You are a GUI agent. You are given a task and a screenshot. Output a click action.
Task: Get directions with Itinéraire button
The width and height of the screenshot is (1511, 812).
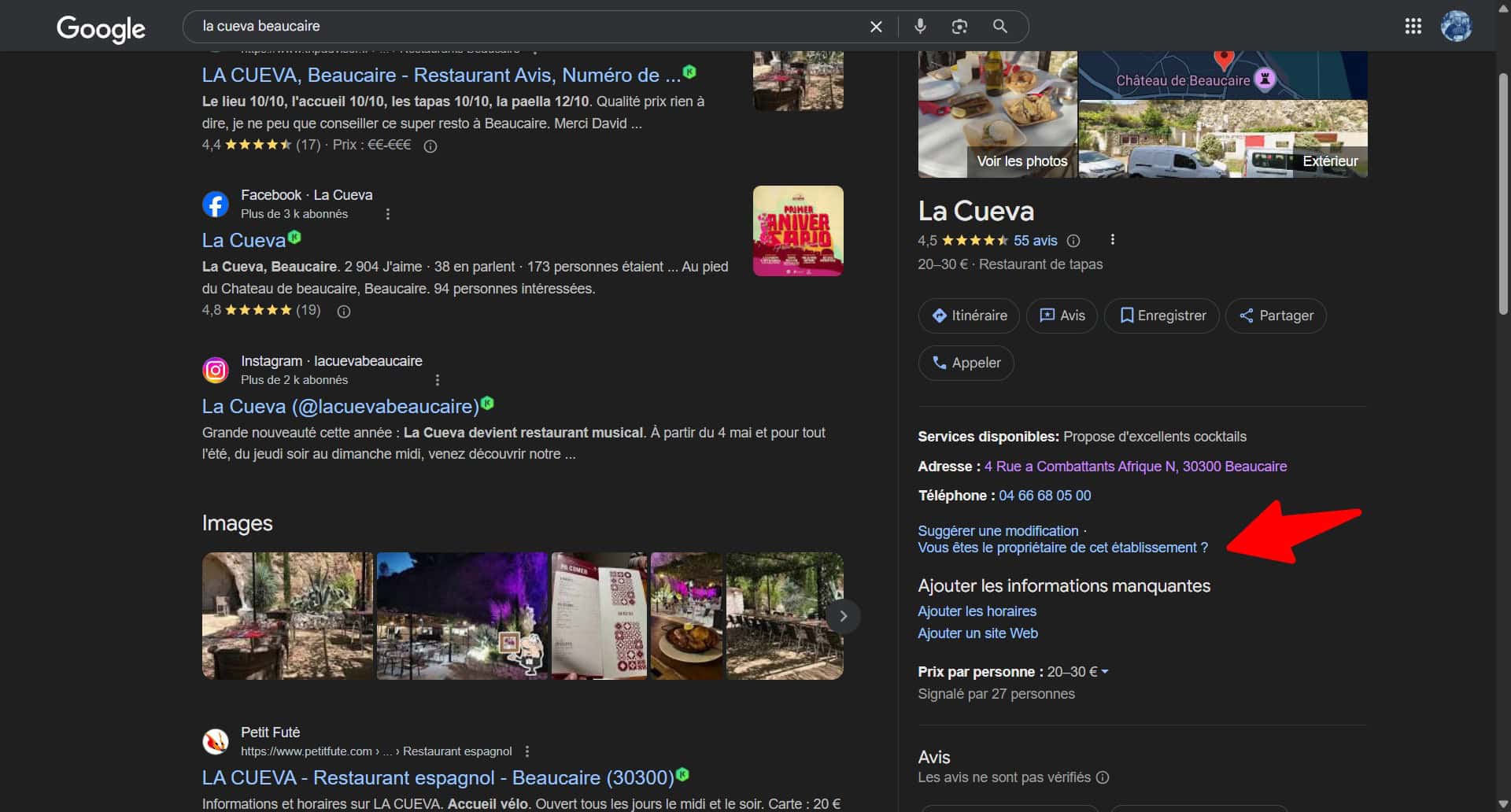(969, 316)
